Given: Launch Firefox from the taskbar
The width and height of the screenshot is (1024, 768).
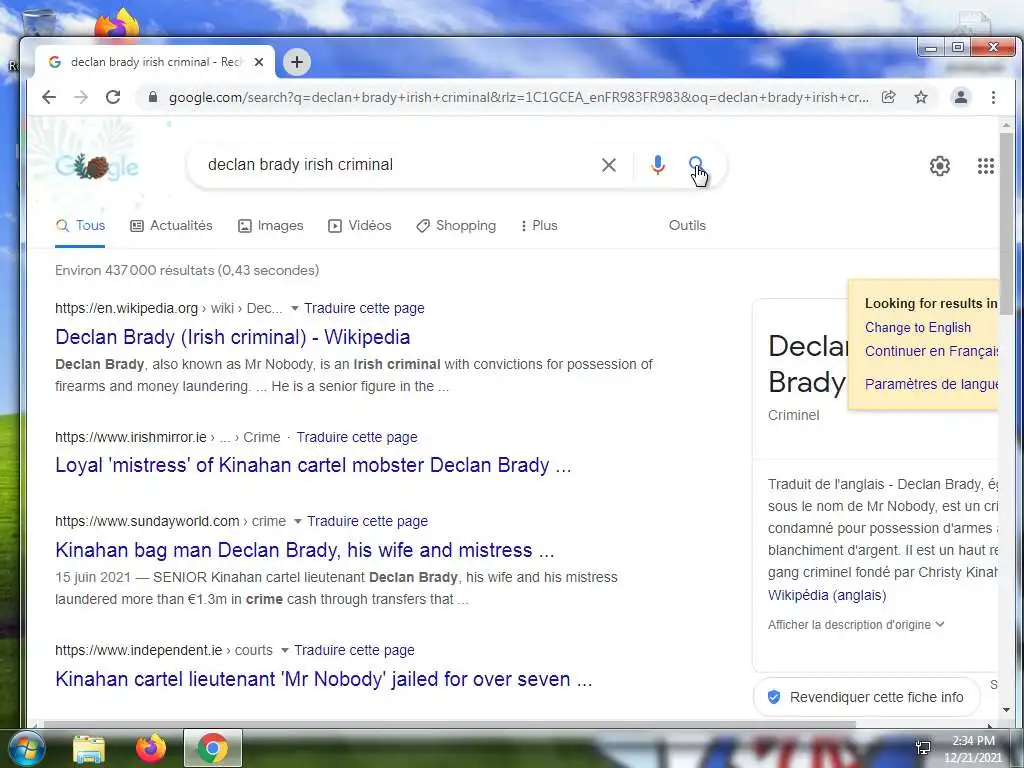Looking at the screenshot, I should [x=151, y=748].
